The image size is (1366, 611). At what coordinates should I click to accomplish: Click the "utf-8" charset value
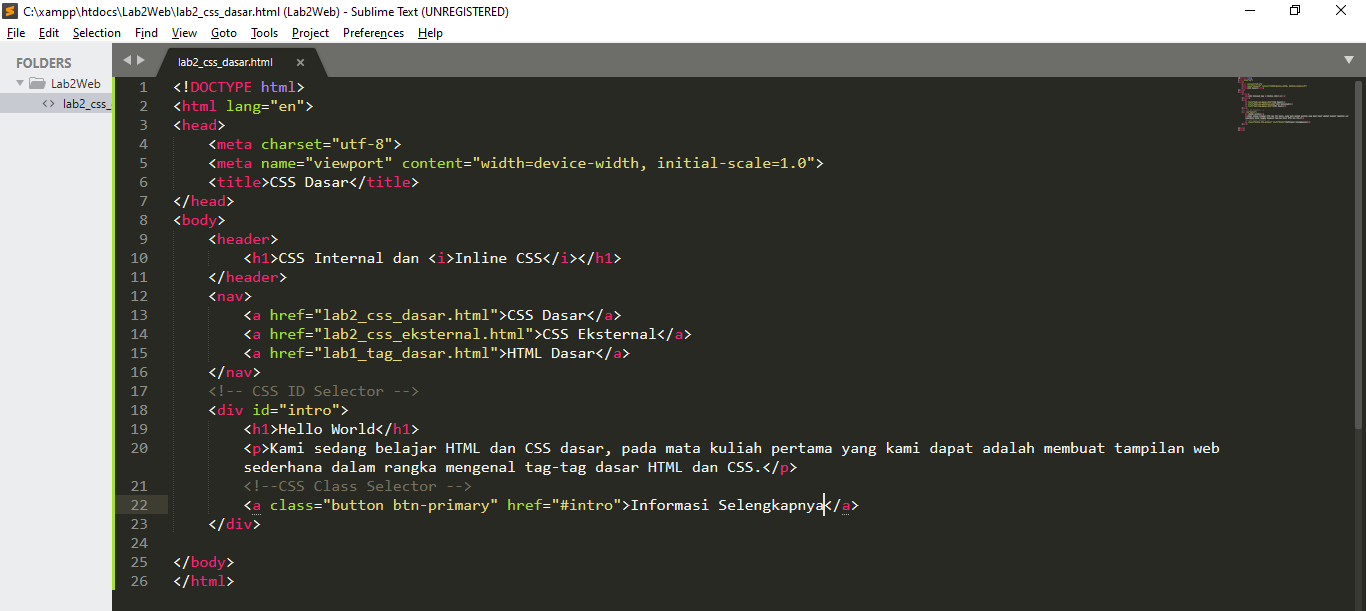(361, 144)
